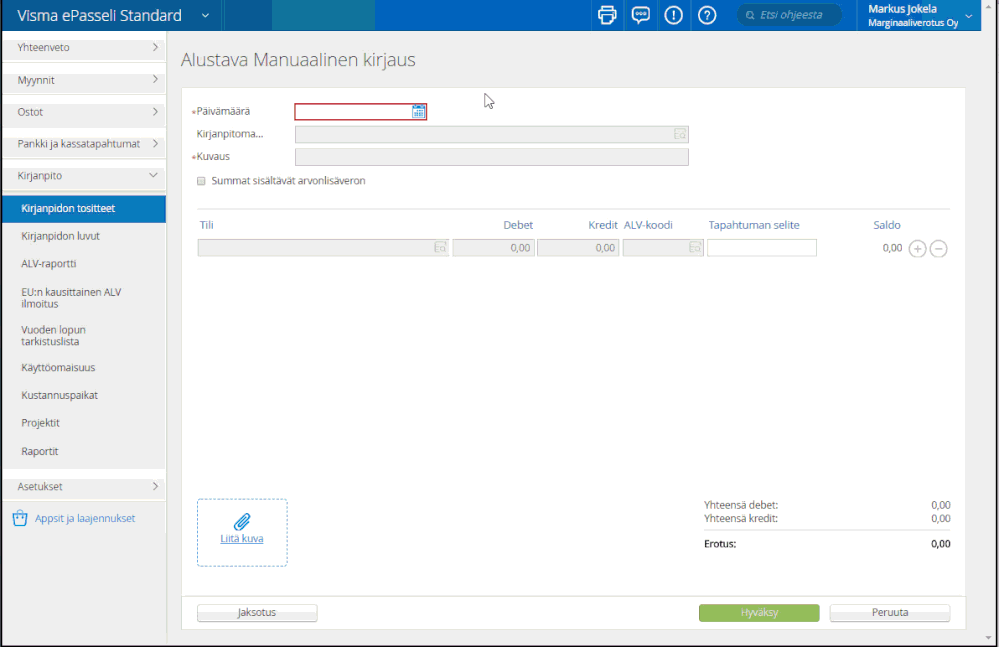This screenshot has height=647, width=999.
Task: Click the Erotus total label
Action: point(720,544)
